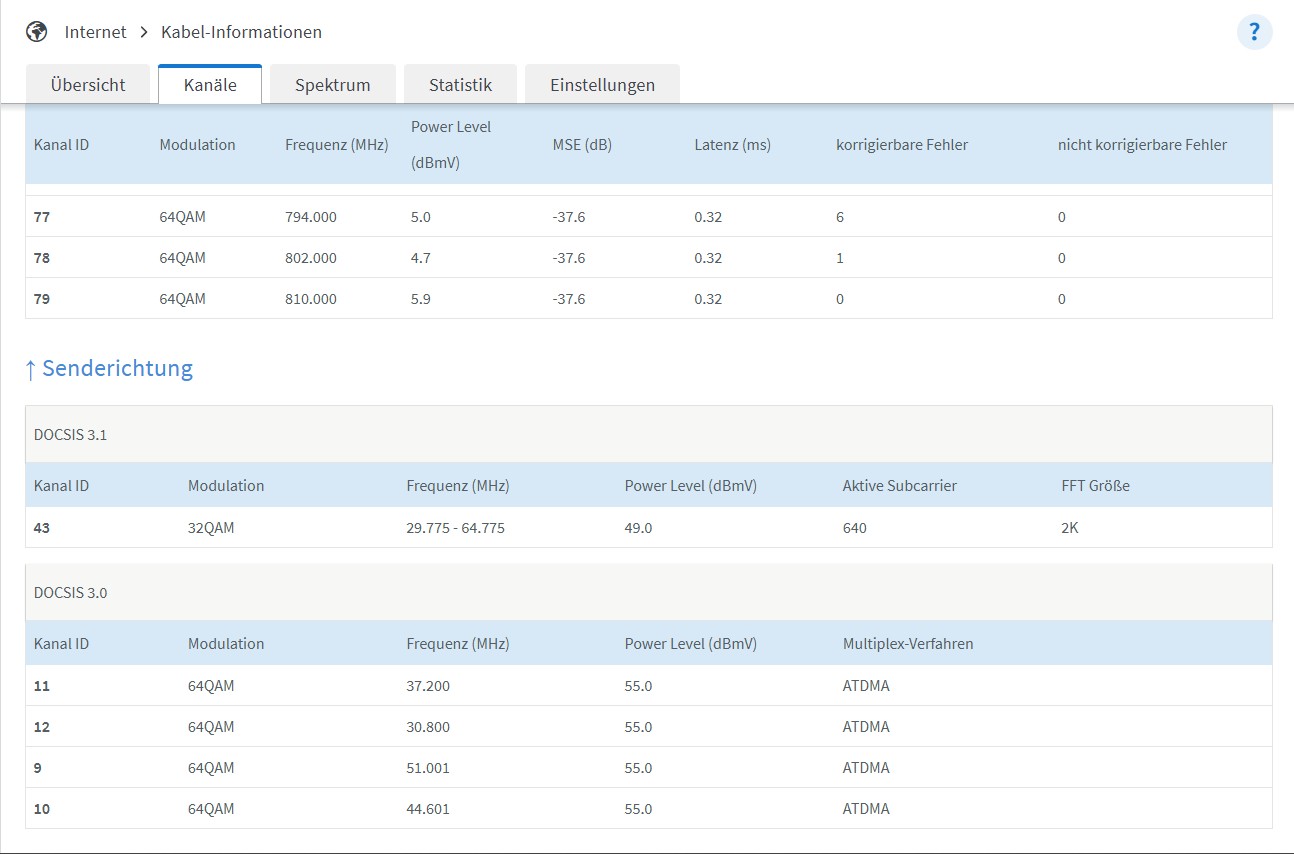1294x854 pixels.
Task: Select channel ID 11 ATDMA row
Action: [x=42, y=686]
